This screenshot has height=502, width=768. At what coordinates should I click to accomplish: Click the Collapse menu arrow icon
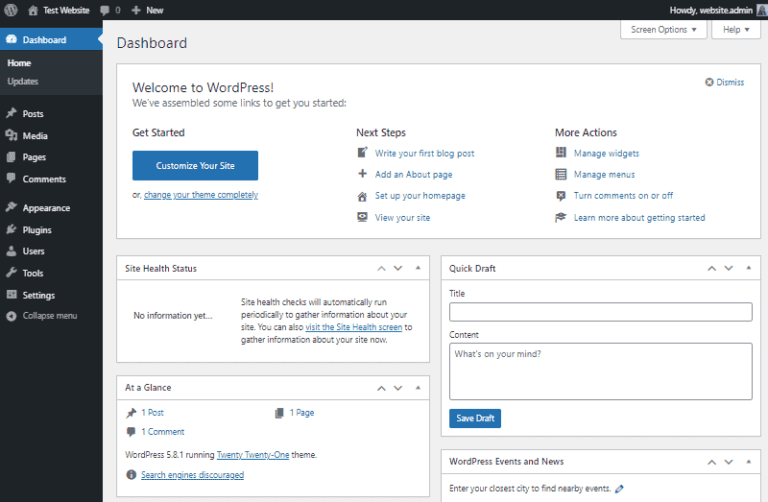(11, 316)
